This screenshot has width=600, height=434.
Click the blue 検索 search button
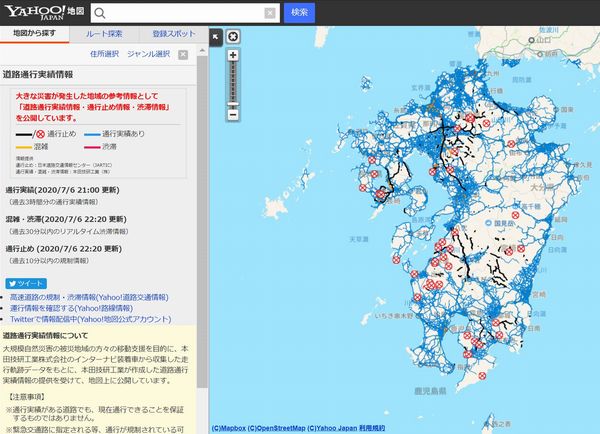click(x=299, y=13)
